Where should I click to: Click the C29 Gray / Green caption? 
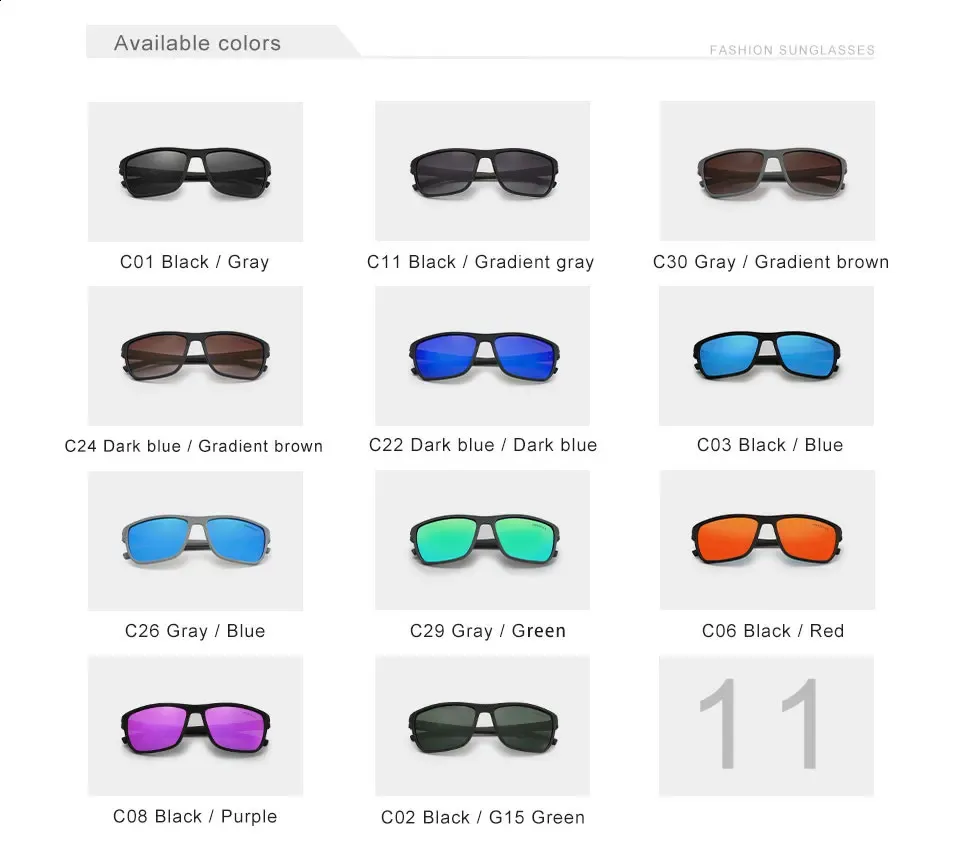[x=488, y=631]
